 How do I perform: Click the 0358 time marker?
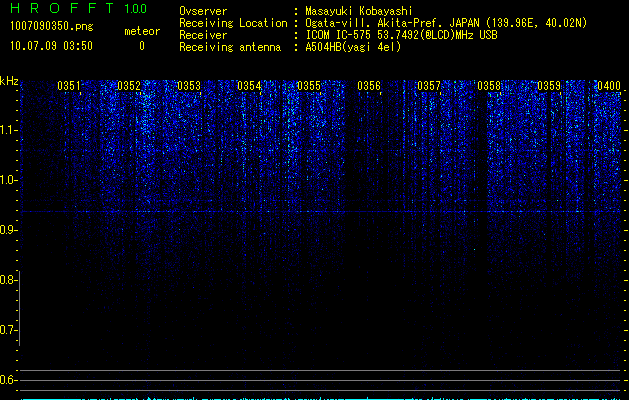click(489, 86)
